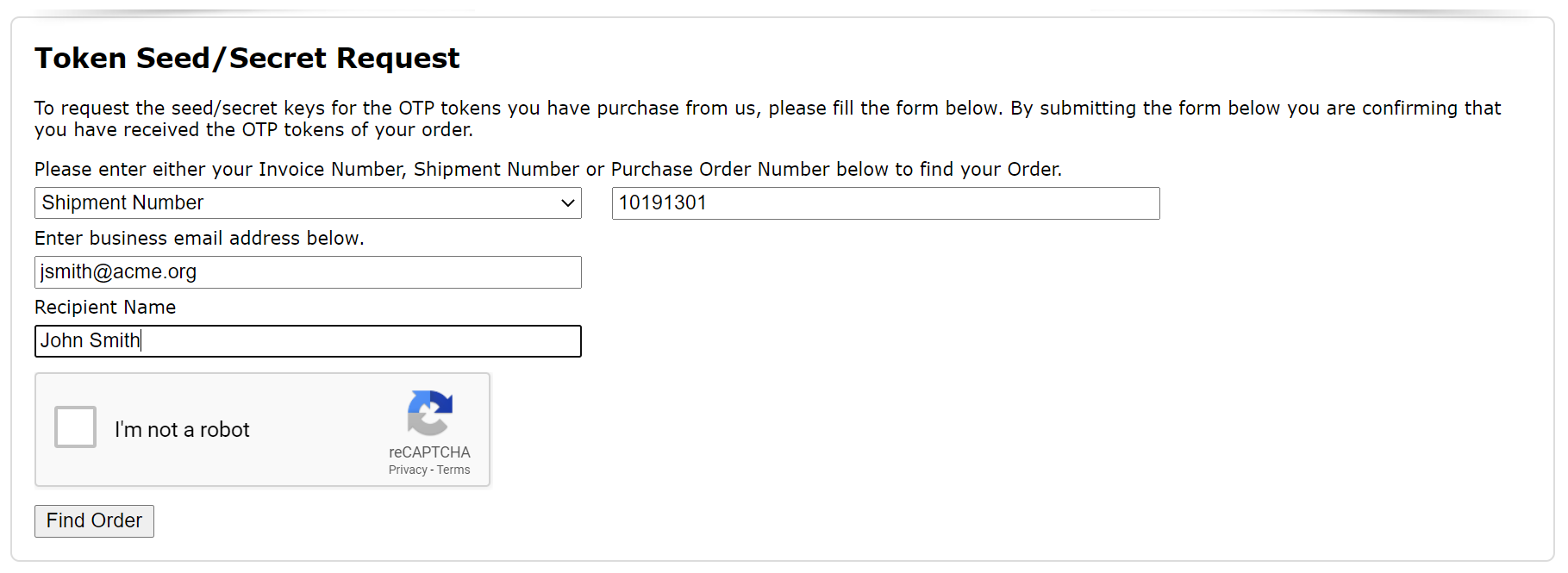Click the "reCAPTCHA" text under the logo

[x=429, y=452]
